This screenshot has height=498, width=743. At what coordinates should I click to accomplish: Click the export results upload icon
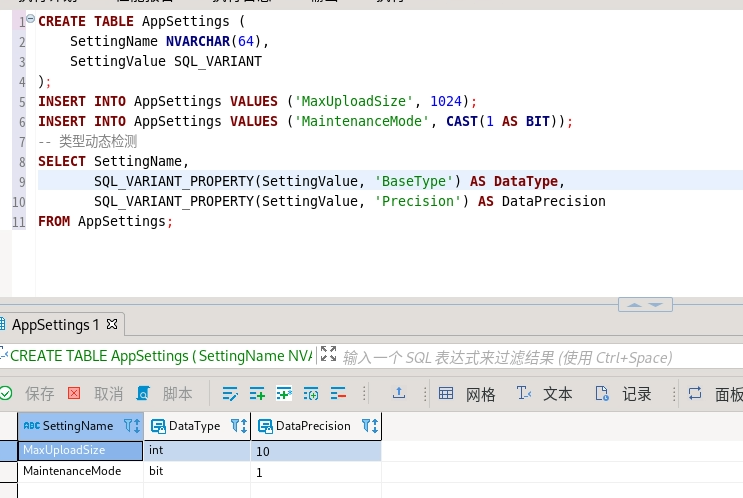pos(399,394)
